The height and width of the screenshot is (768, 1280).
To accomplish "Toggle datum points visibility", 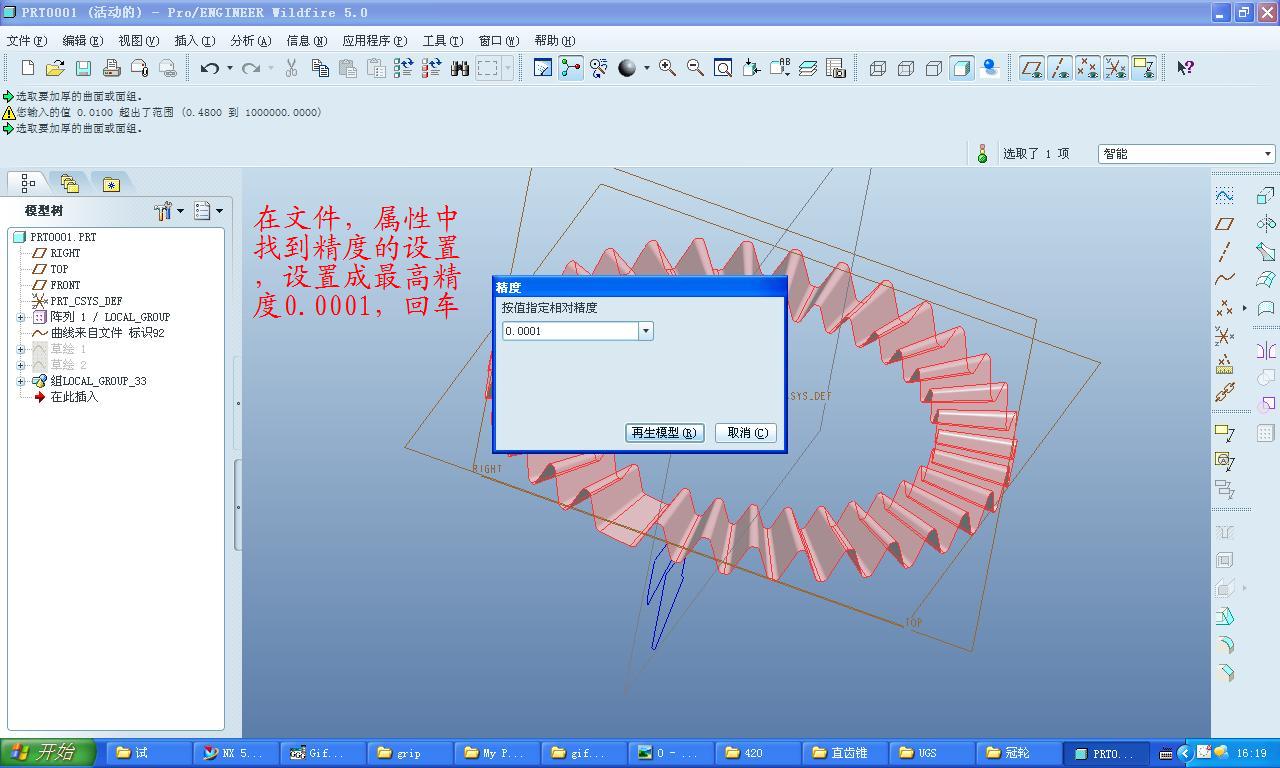I will point(1088,68).
